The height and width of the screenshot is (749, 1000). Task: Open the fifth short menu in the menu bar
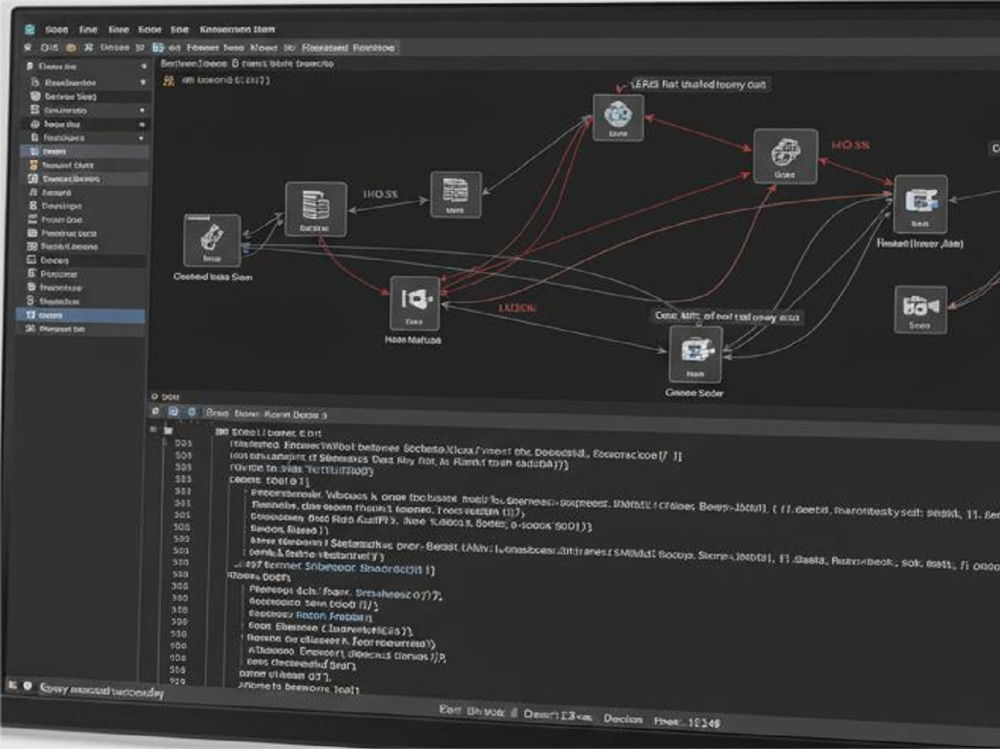[x=180, y=29]
